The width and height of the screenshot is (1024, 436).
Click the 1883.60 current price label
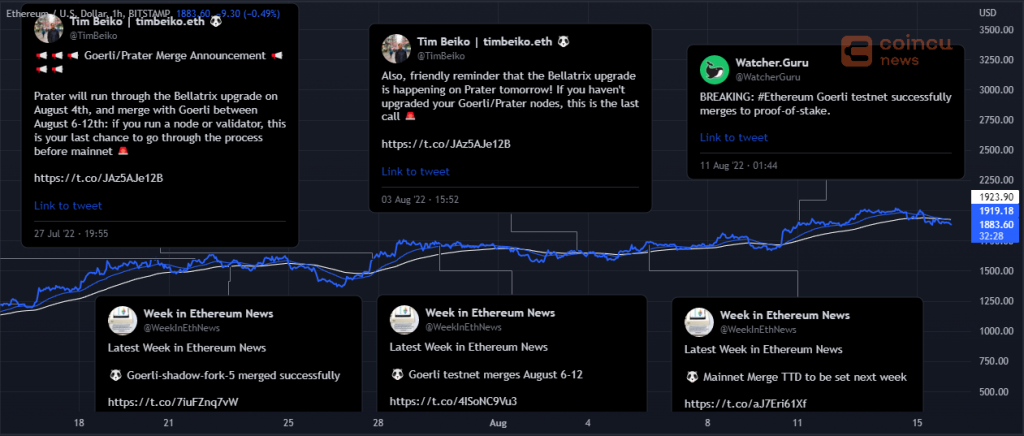(996, 225)
